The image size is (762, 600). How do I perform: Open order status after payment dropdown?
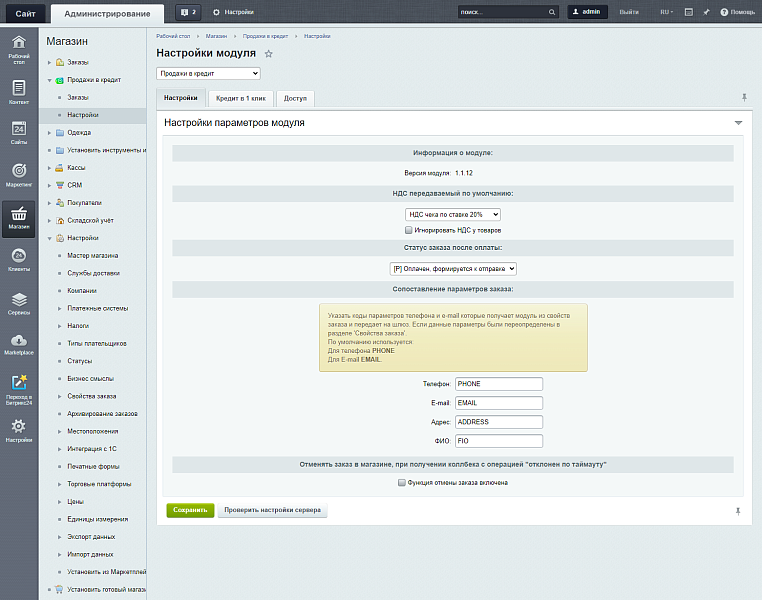pos(453,268)
